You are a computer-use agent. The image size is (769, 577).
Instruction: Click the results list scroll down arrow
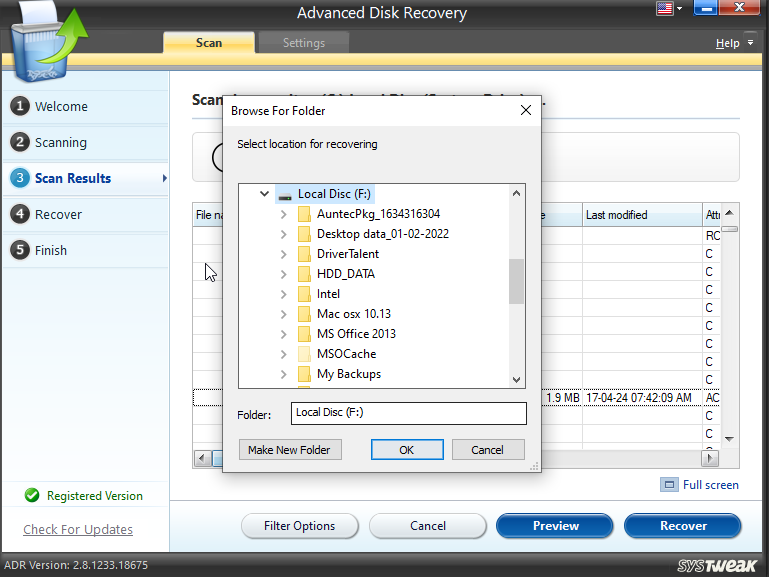click(x=729, y=439)
